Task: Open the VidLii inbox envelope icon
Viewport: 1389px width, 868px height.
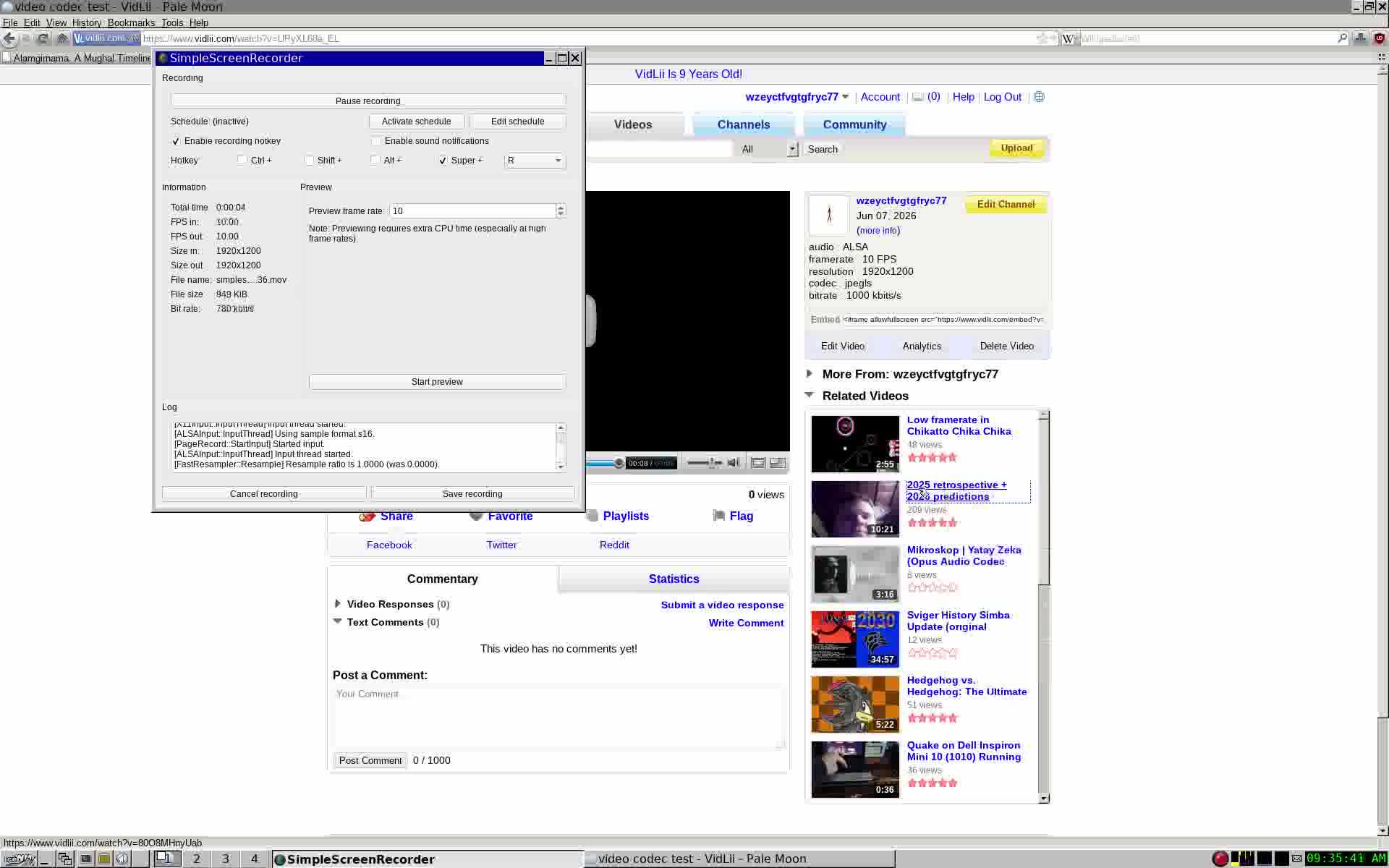Action: pyautogui.click(x=917, y=97)
